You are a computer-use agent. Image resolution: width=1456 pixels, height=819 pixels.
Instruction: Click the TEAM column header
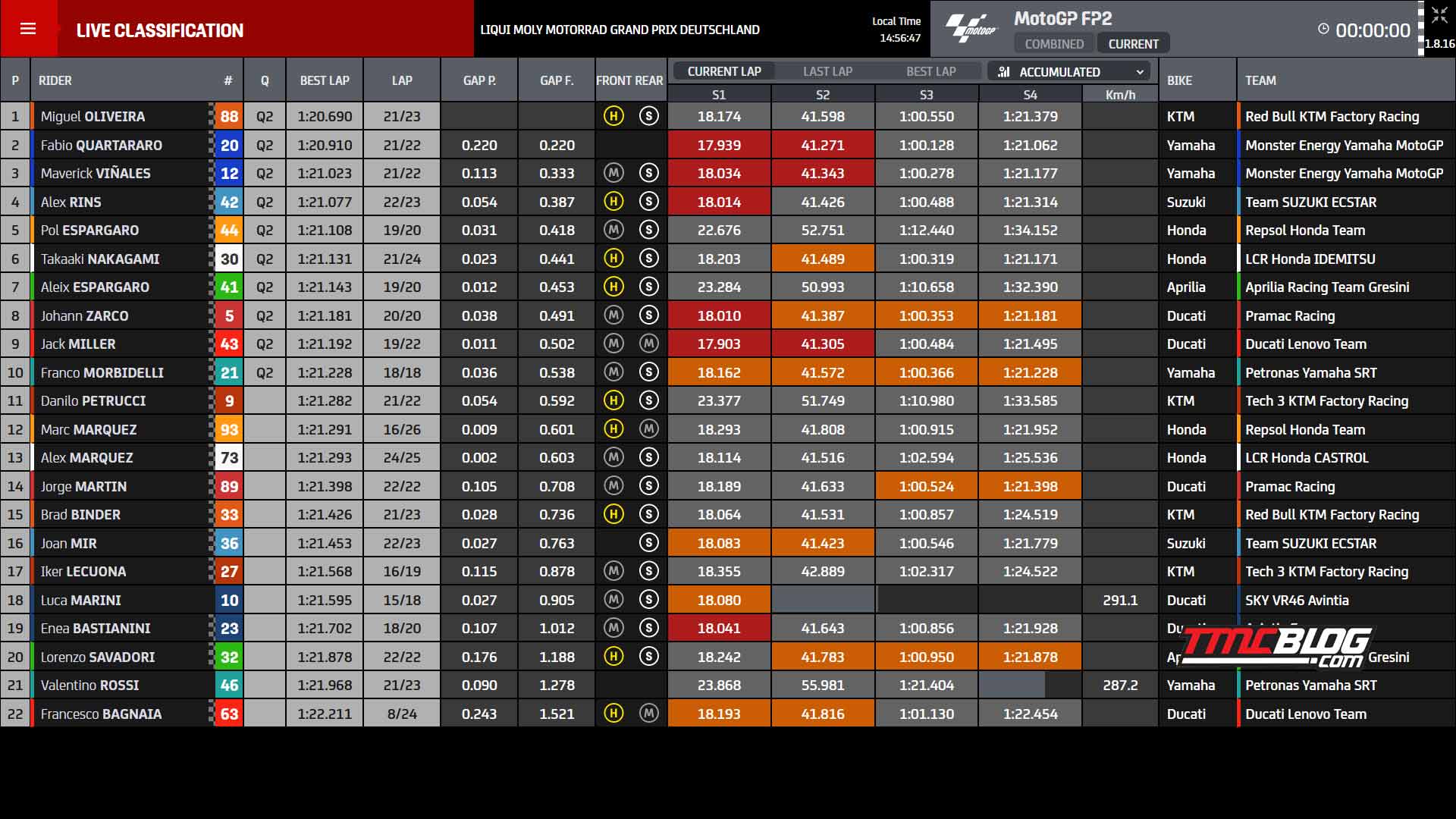(x=1260, y=80)
